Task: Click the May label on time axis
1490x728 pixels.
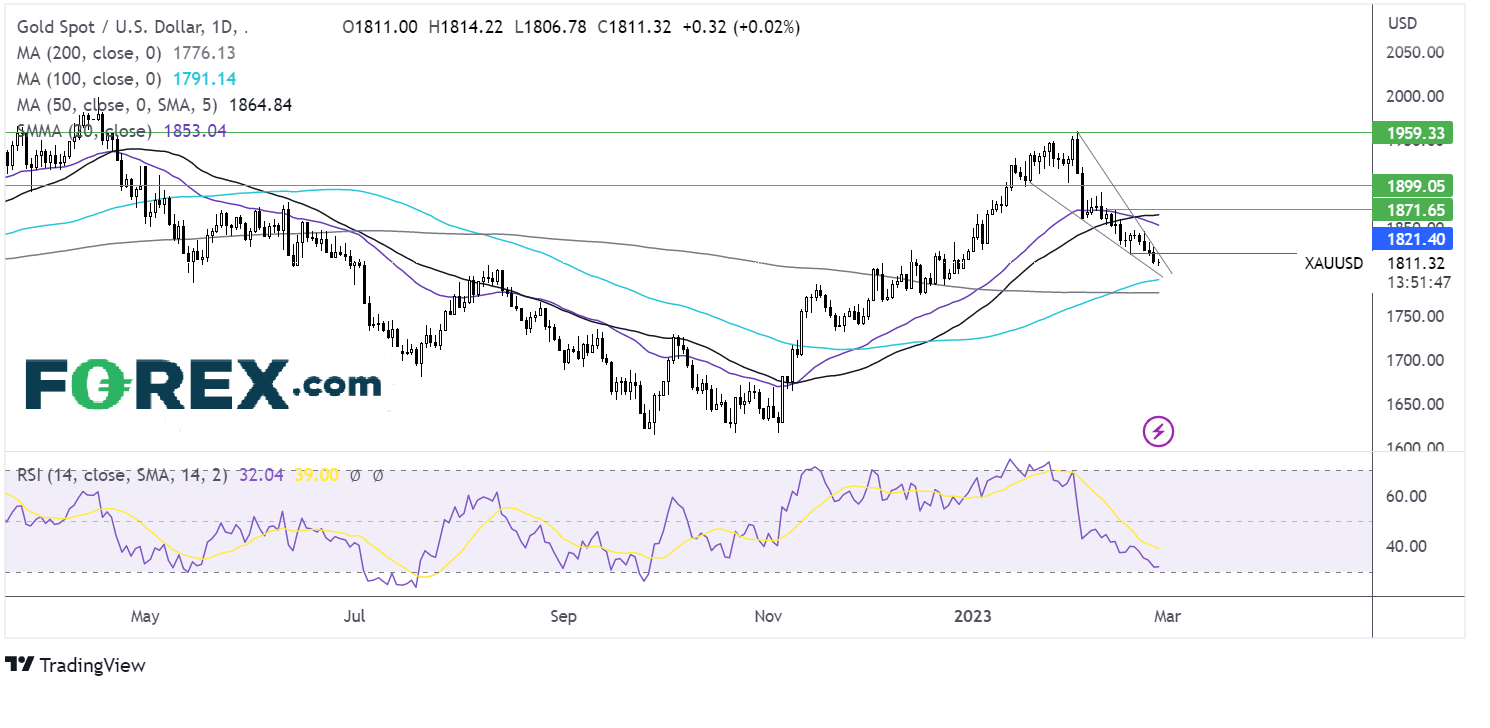Action: click(x=145, y=616)
